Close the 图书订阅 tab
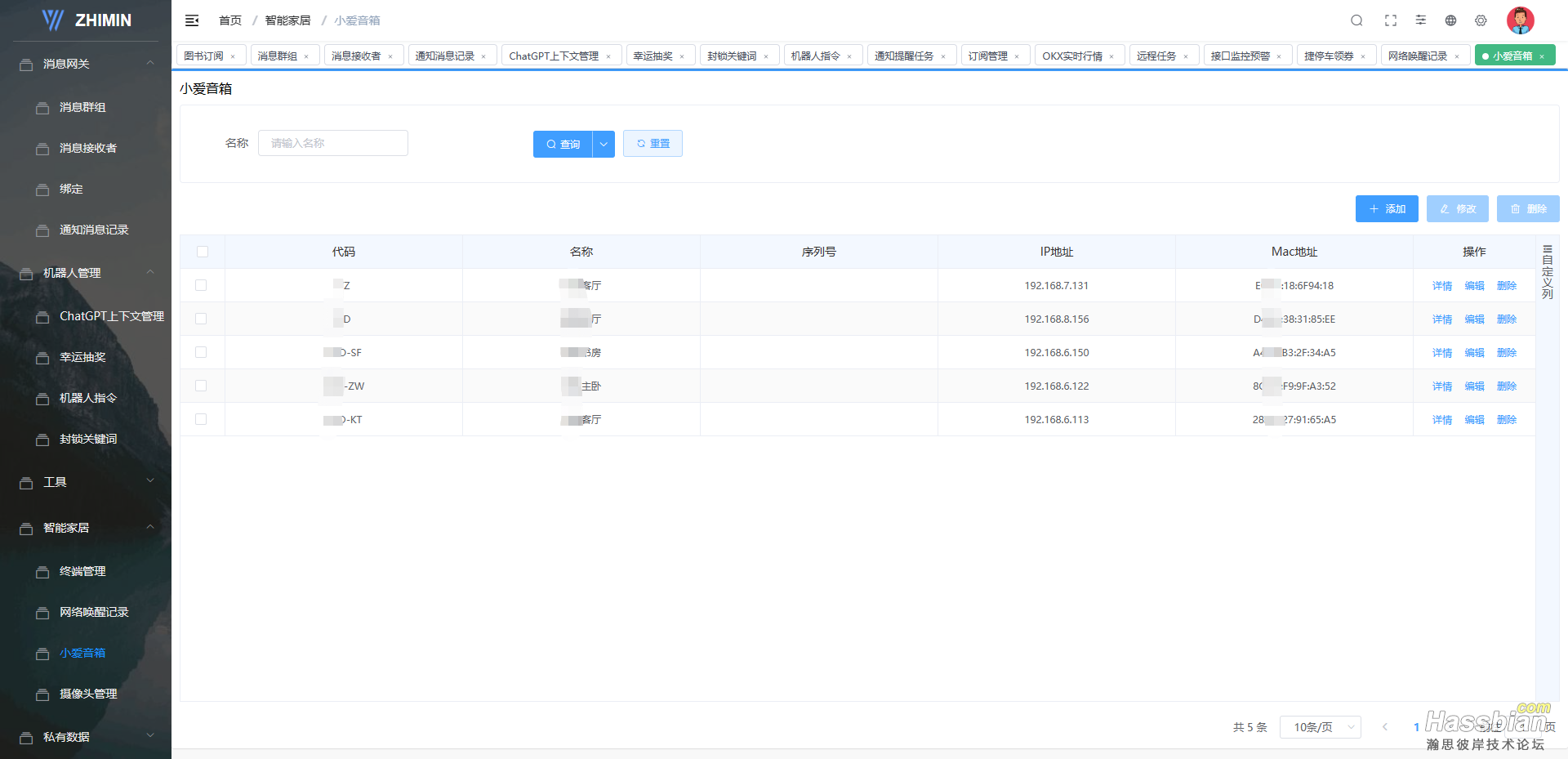Viewport: 1568px width, 759px height. [233, 56]
